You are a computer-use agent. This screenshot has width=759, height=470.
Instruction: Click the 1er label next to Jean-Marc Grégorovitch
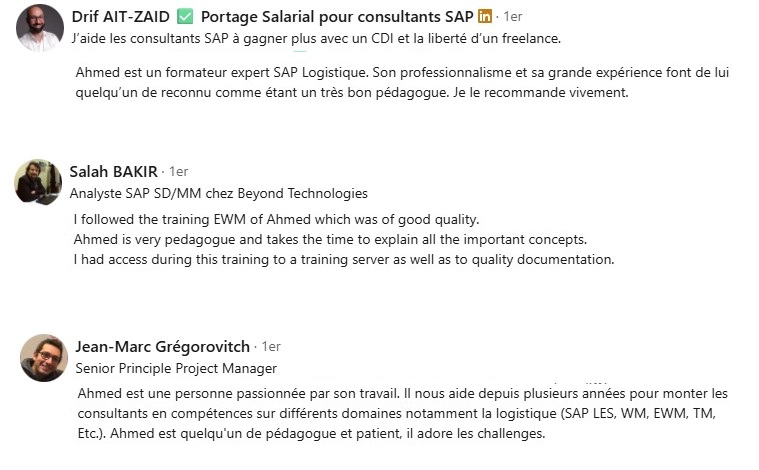pyautogui.click(x=271, y=346)
